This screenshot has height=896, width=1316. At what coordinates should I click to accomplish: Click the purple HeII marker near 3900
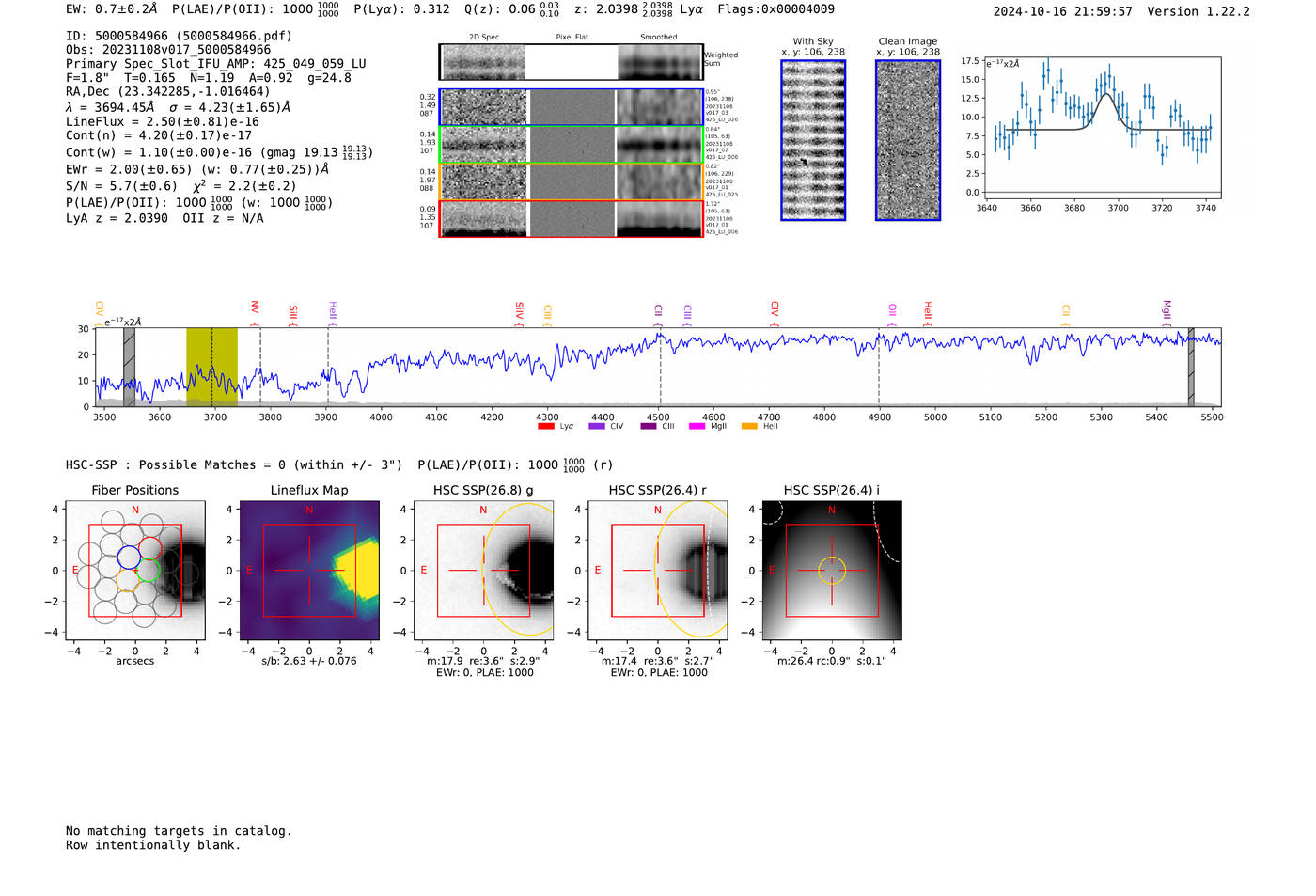coord(333,311)
